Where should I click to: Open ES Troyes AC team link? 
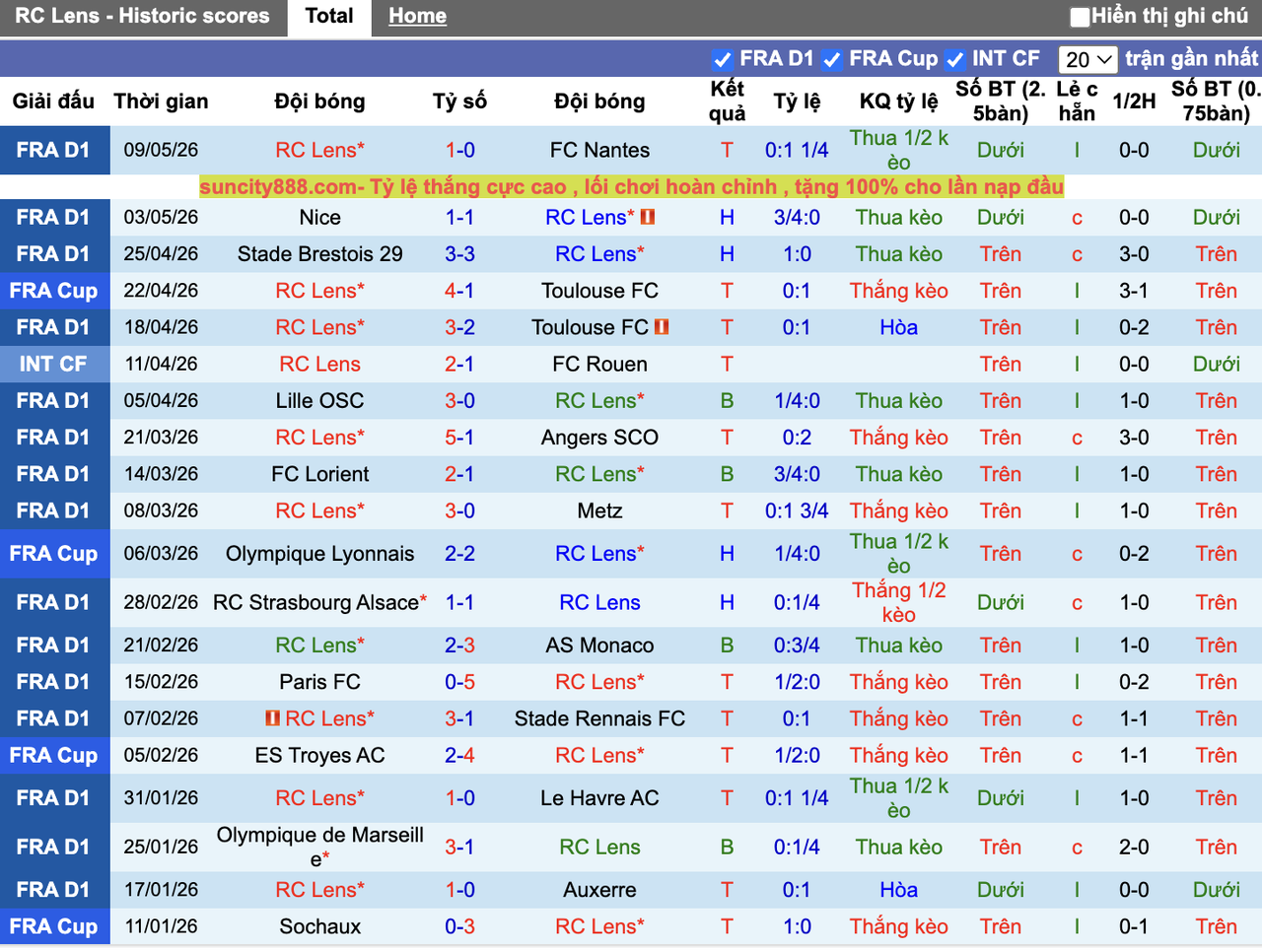click(x=319, y=755)
